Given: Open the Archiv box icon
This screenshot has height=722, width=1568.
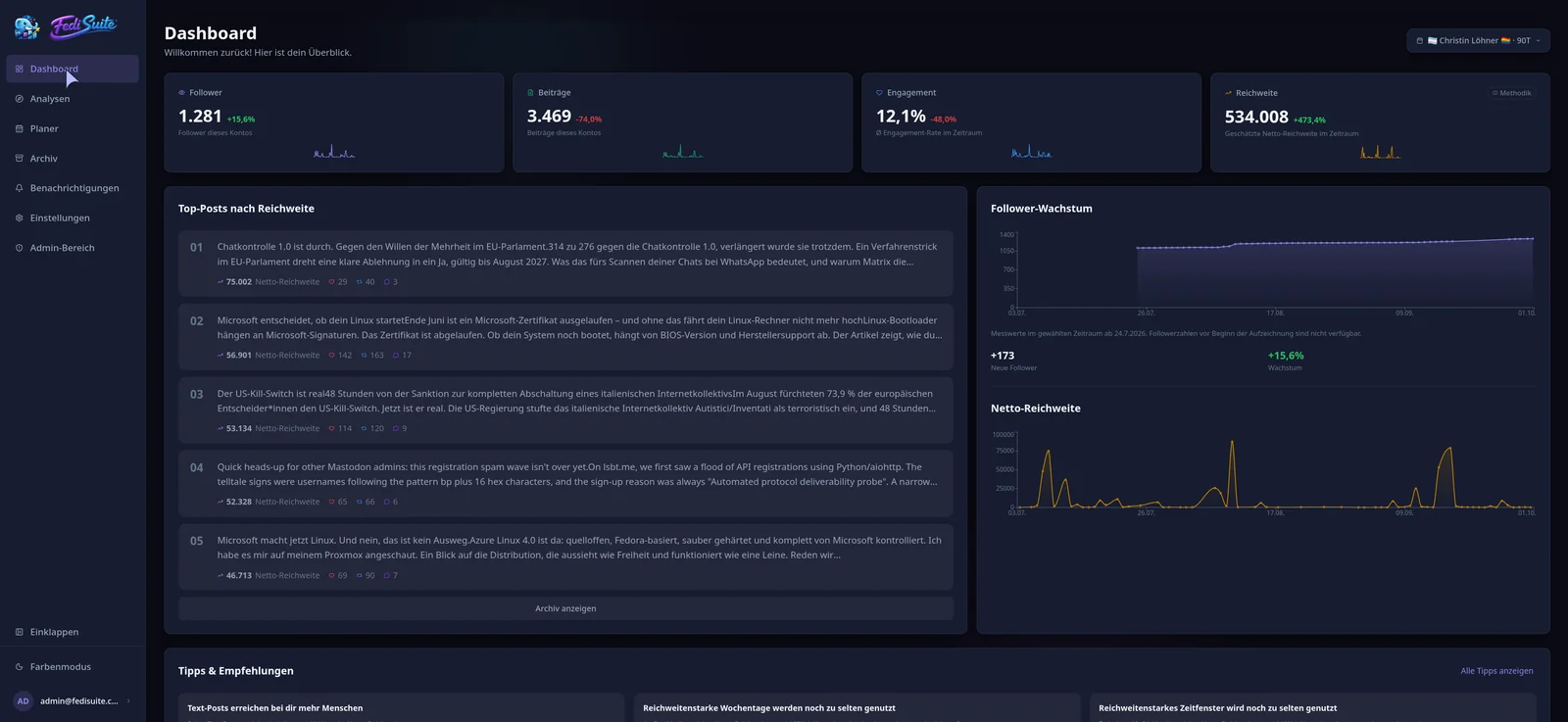Looking at the screenshot, I should coord(20,159).
